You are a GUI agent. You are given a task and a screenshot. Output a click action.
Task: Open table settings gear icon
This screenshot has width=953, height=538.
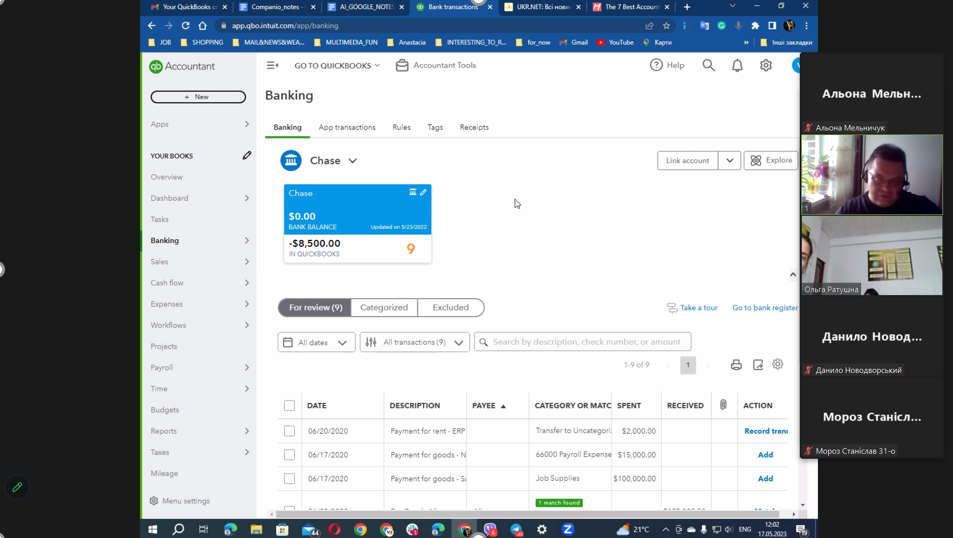click(x=777, y=364)
